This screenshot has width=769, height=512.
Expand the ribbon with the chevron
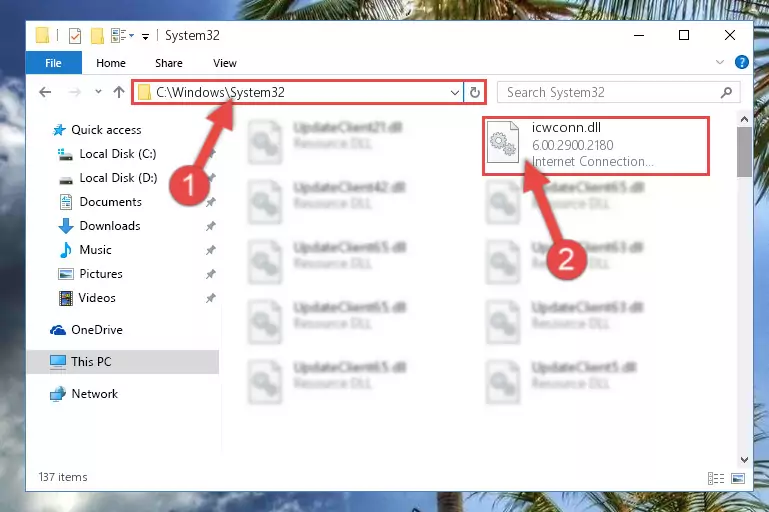[x=720, y=62]
